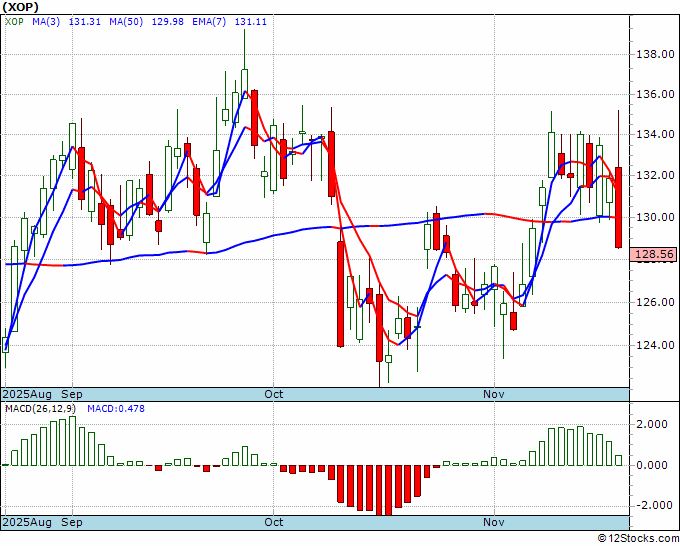Click the current price tag 128.56
The height and width of the screenshot is (546, 680).
click(654, 254)
